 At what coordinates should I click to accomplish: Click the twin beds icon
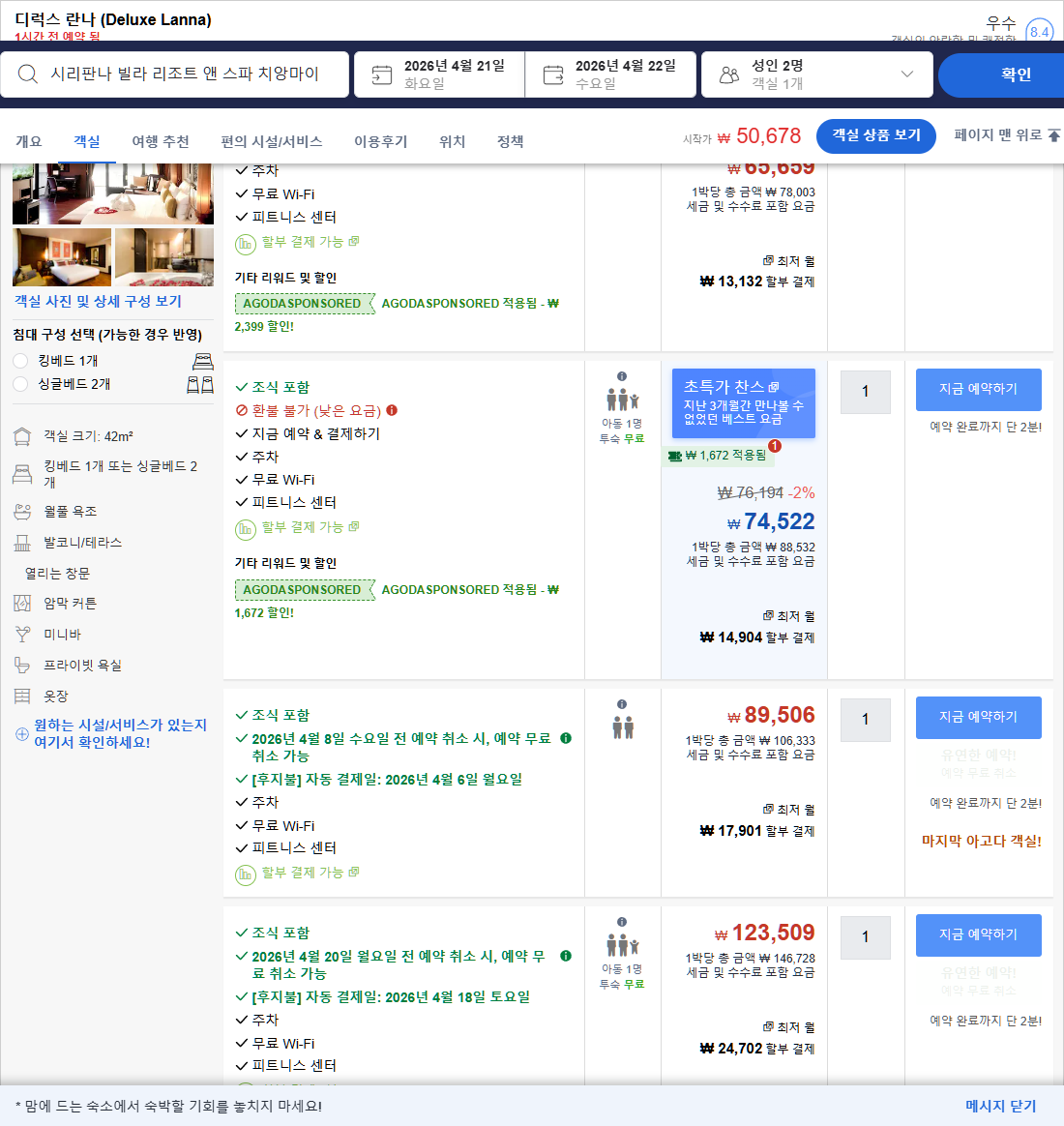[x=200, y=384]
